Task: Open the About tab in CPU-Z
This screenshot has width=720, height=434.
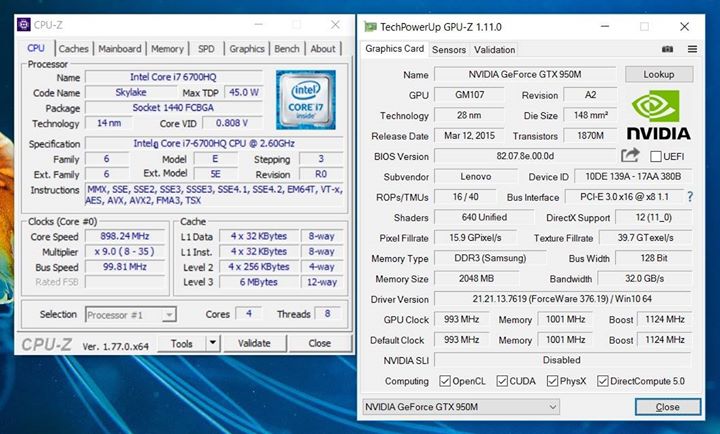Action: click(323, 49)
